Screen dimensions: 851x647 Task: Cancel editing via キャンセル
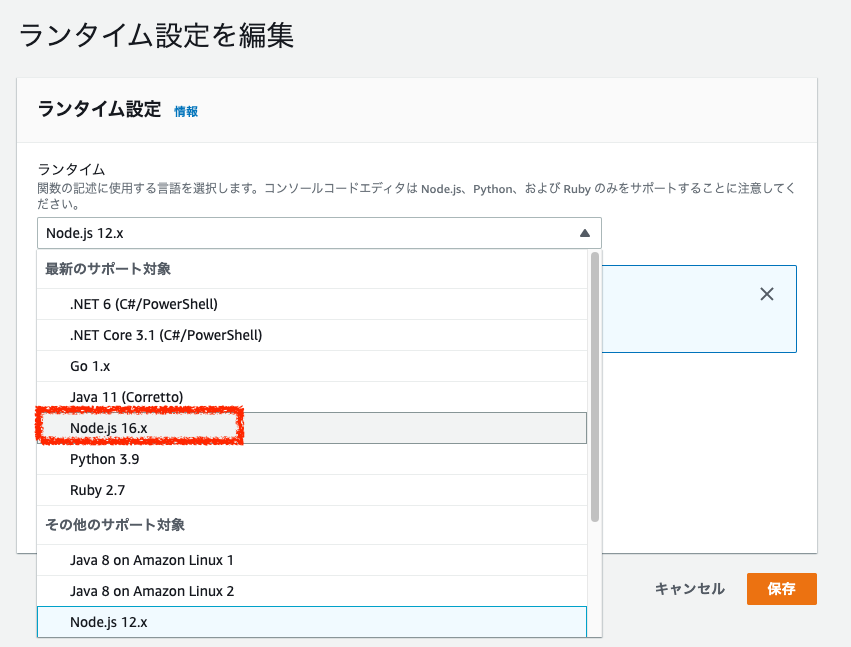pos(689,589)
